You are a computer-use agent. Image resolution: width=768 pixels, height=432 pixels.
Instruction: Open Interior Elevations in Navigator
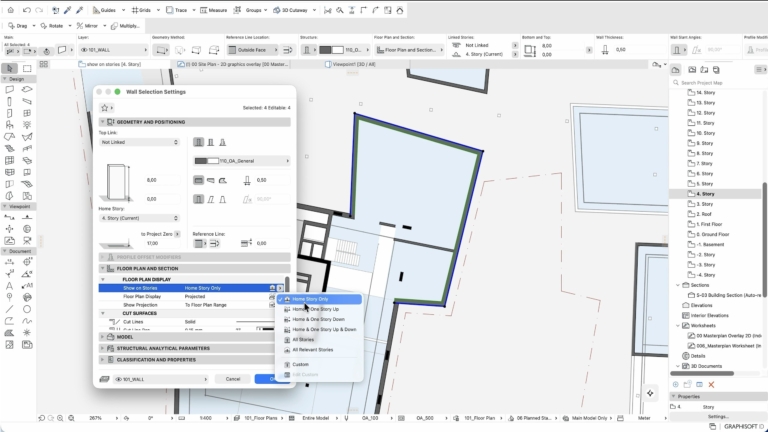pyautogui.click(x=709, y=315)
